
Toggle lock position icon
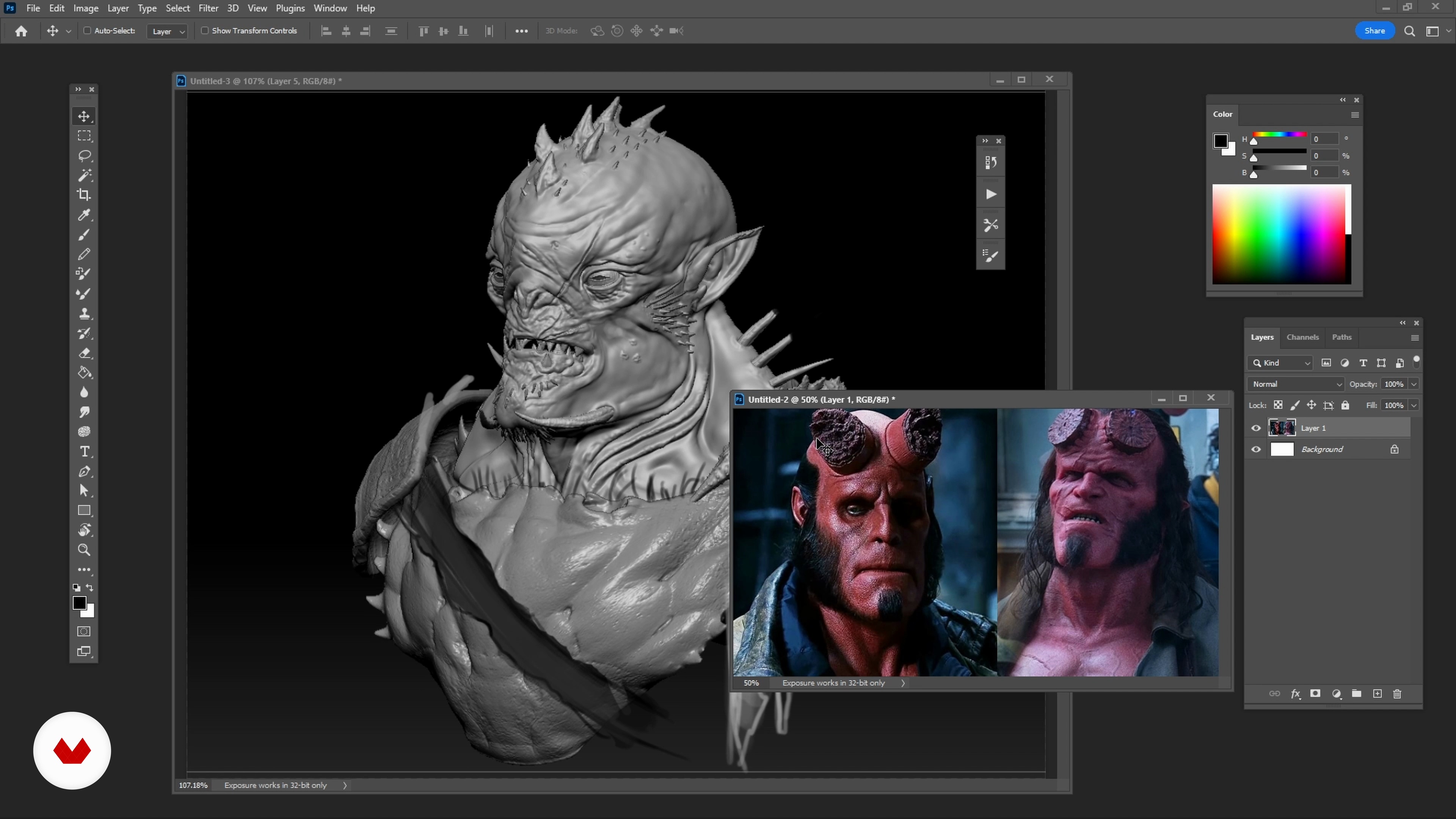[x=1311, y=405]
